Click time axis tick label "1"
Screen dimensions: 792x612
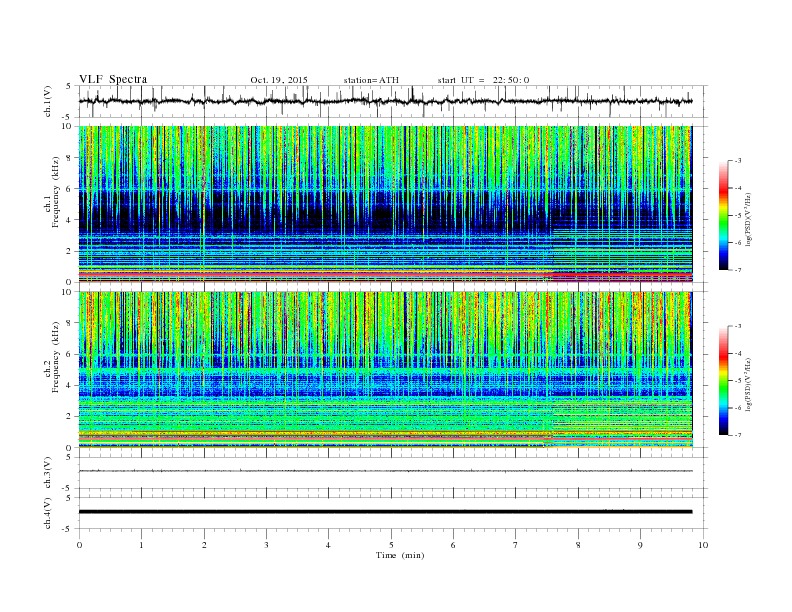(x=141, y=545)
